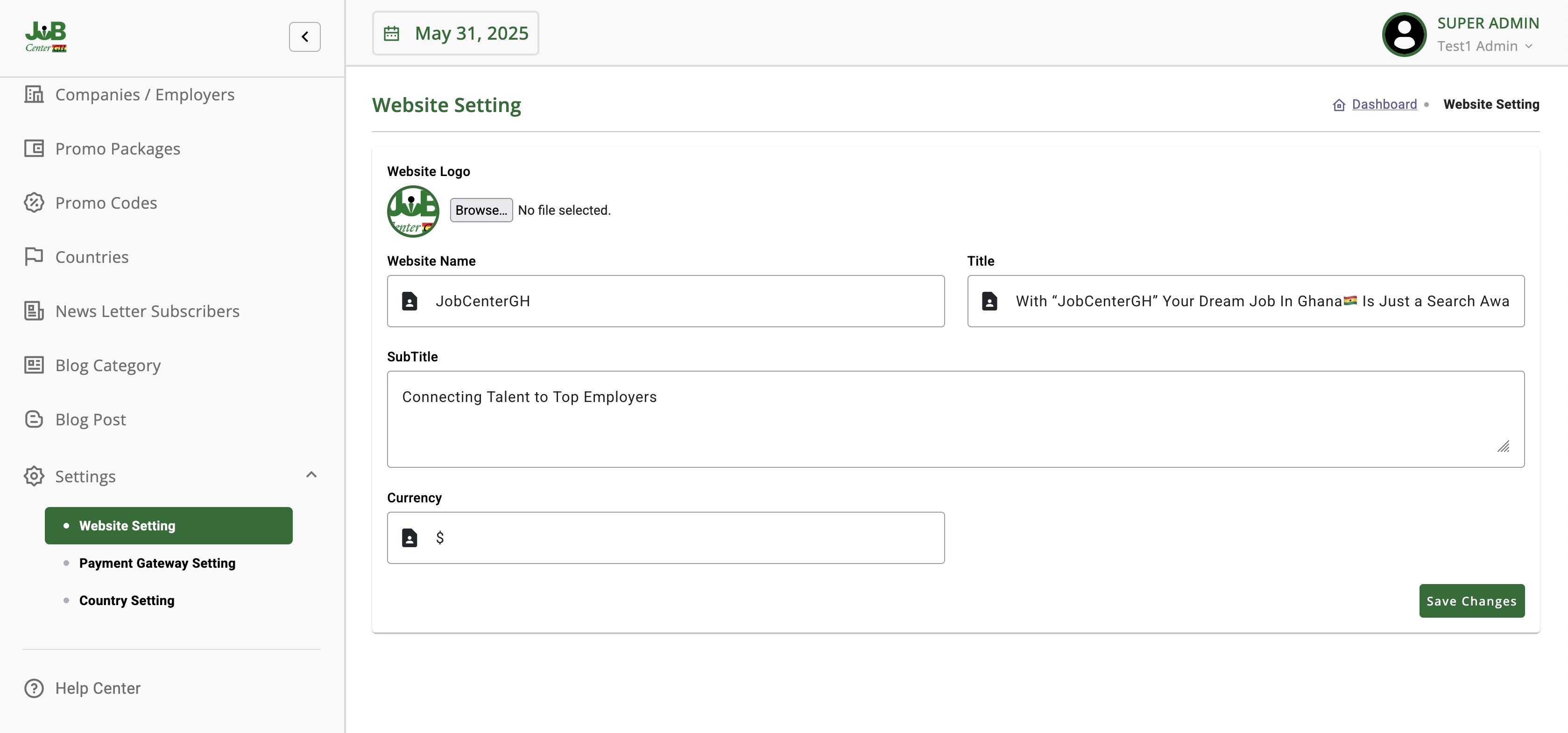Open the Blog Category menu item
The width and height of the screenshot is (1568, 733).
108,365
